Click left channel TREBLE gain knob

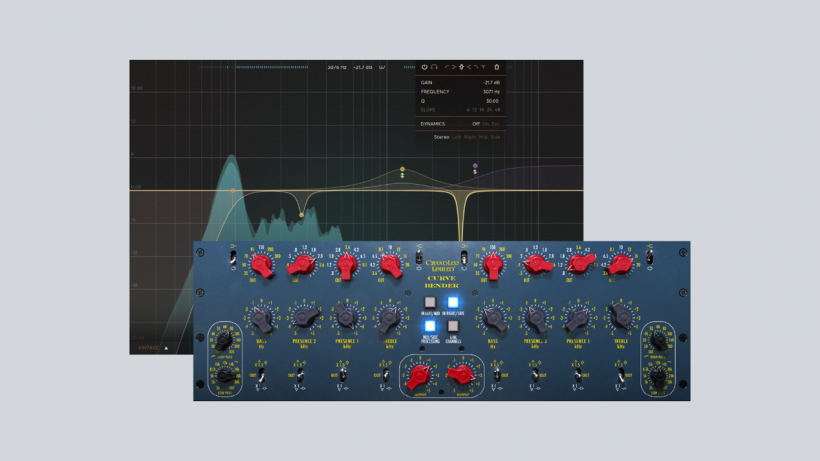pyautogui.click(x=389, y=318)
